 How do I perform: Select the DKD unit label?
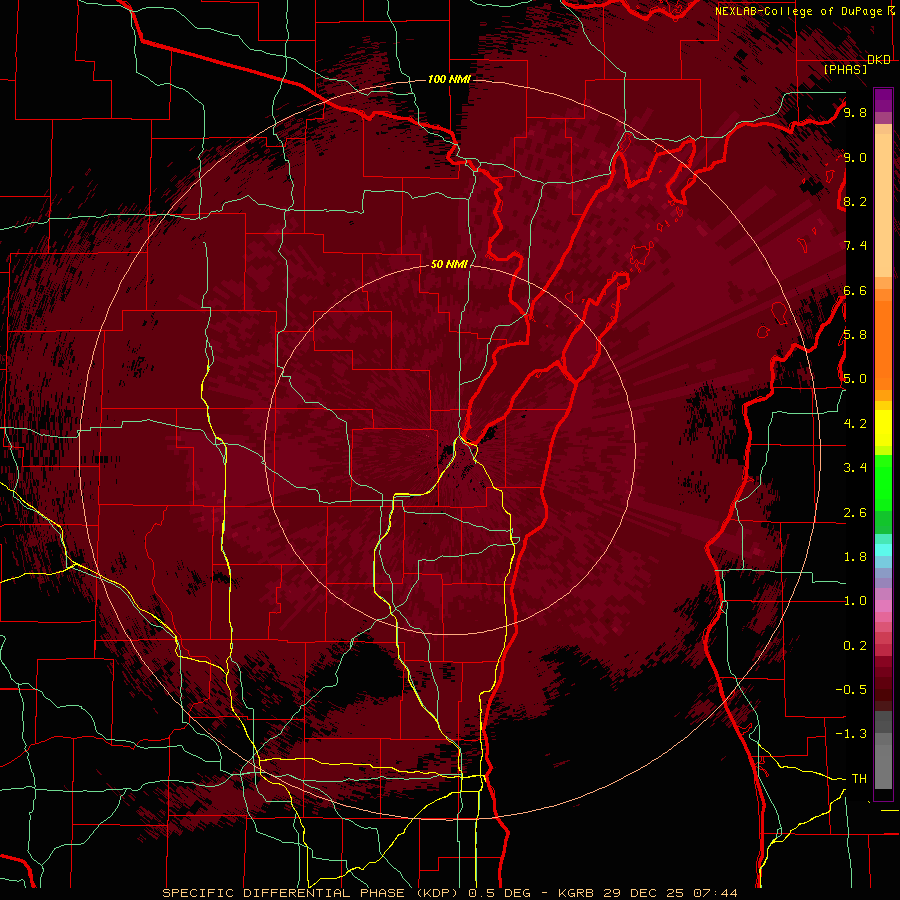click(879, 60)
